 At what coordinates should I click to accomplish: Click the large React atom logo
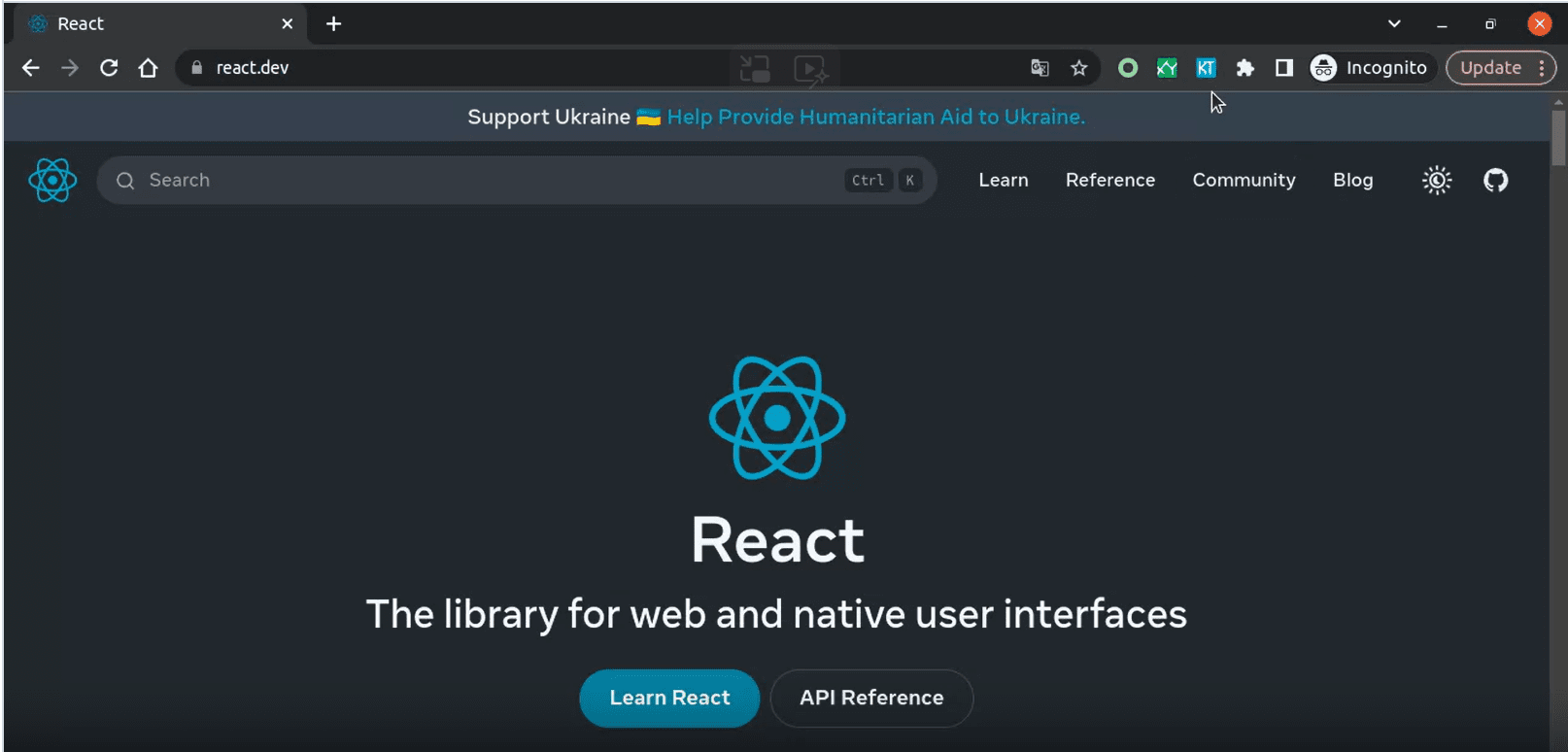(x=777, y=418)
